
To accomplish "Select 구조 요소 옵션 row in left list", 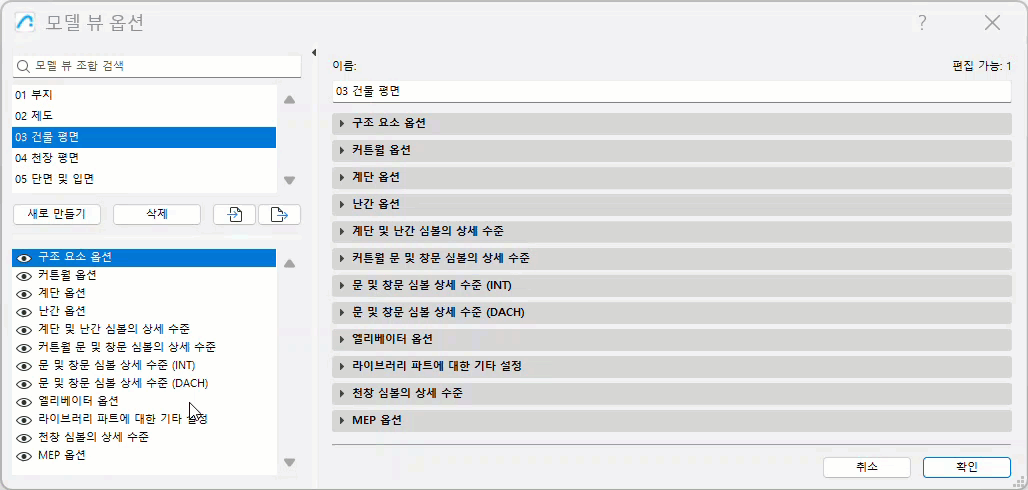I will pos(144,258).
